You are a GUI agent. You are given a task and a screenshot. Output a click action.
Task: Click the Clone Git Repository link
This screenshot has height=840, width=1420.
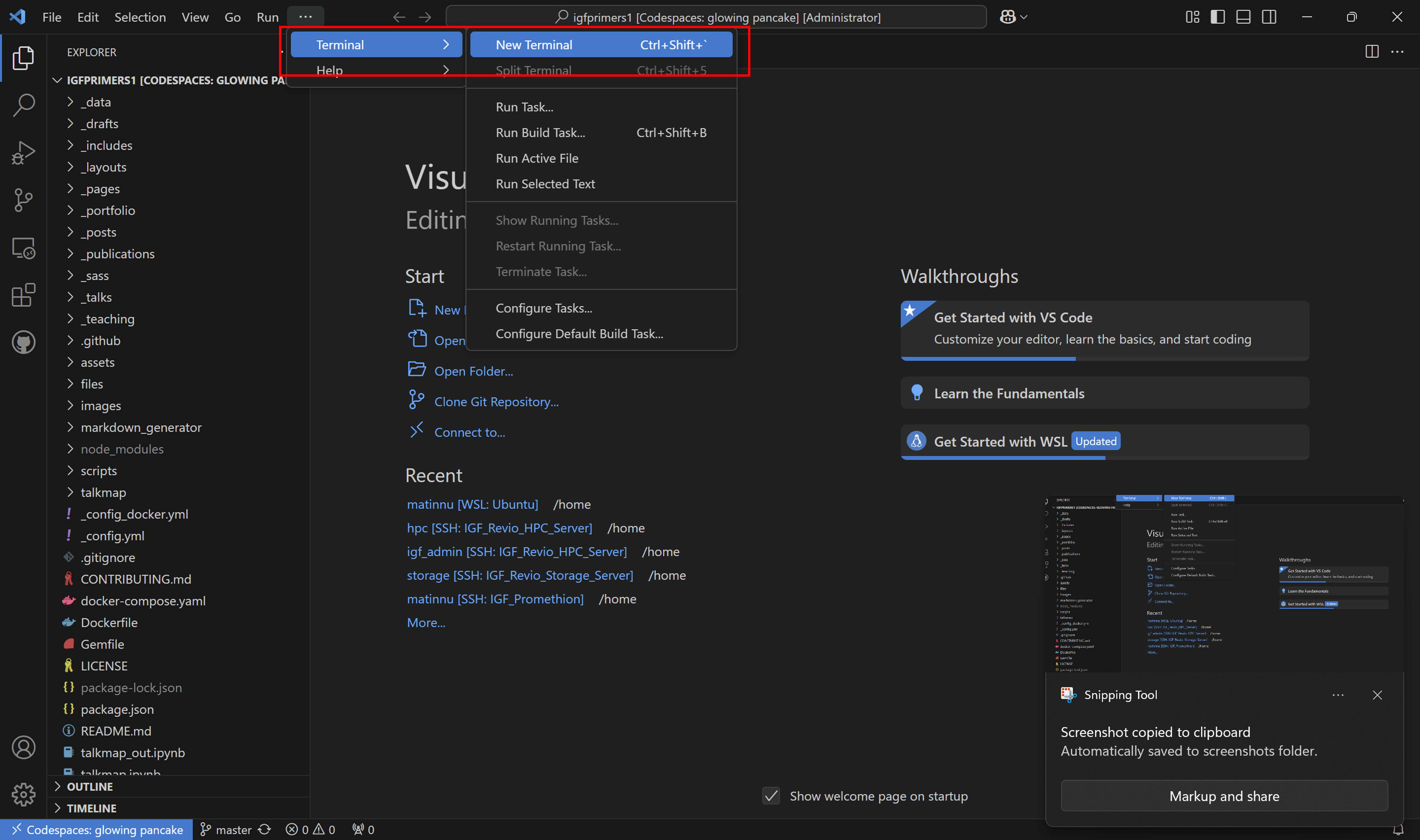(496, 401)
